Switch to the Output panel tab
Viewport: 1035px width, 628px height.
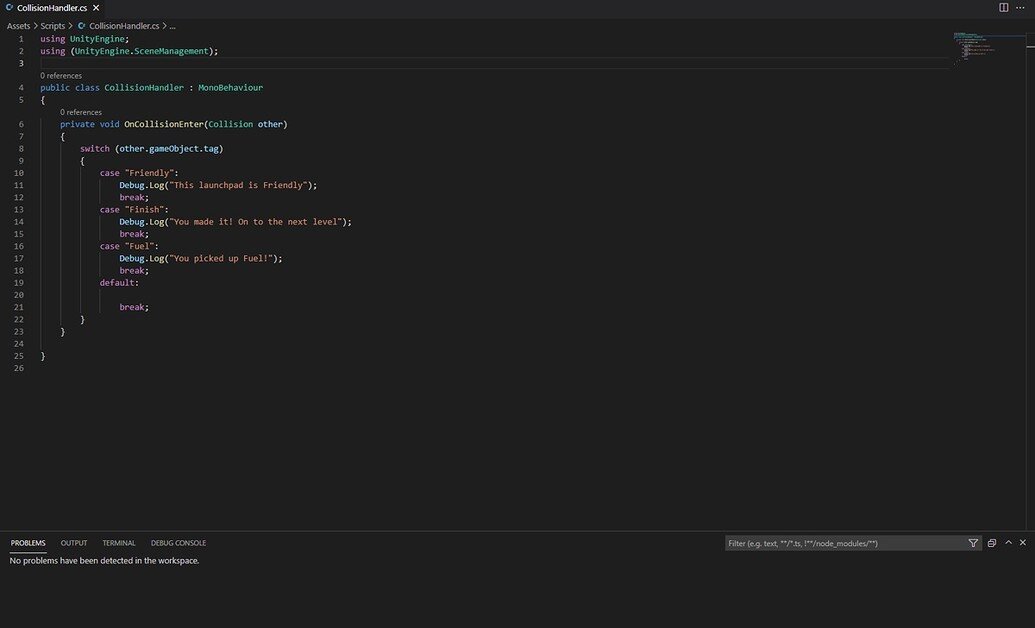[x=74, y=543]
